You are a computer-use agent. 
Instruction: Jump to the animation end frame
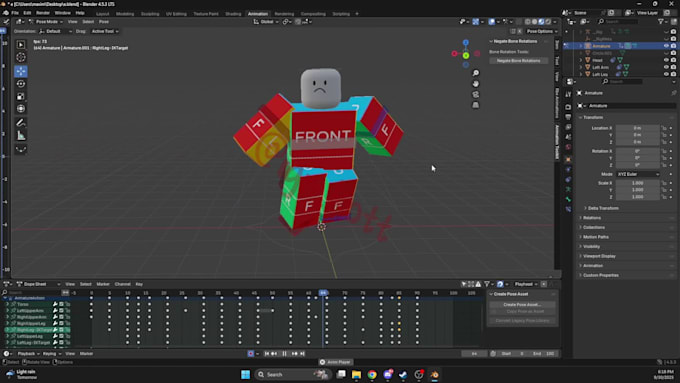pos(302,354)
